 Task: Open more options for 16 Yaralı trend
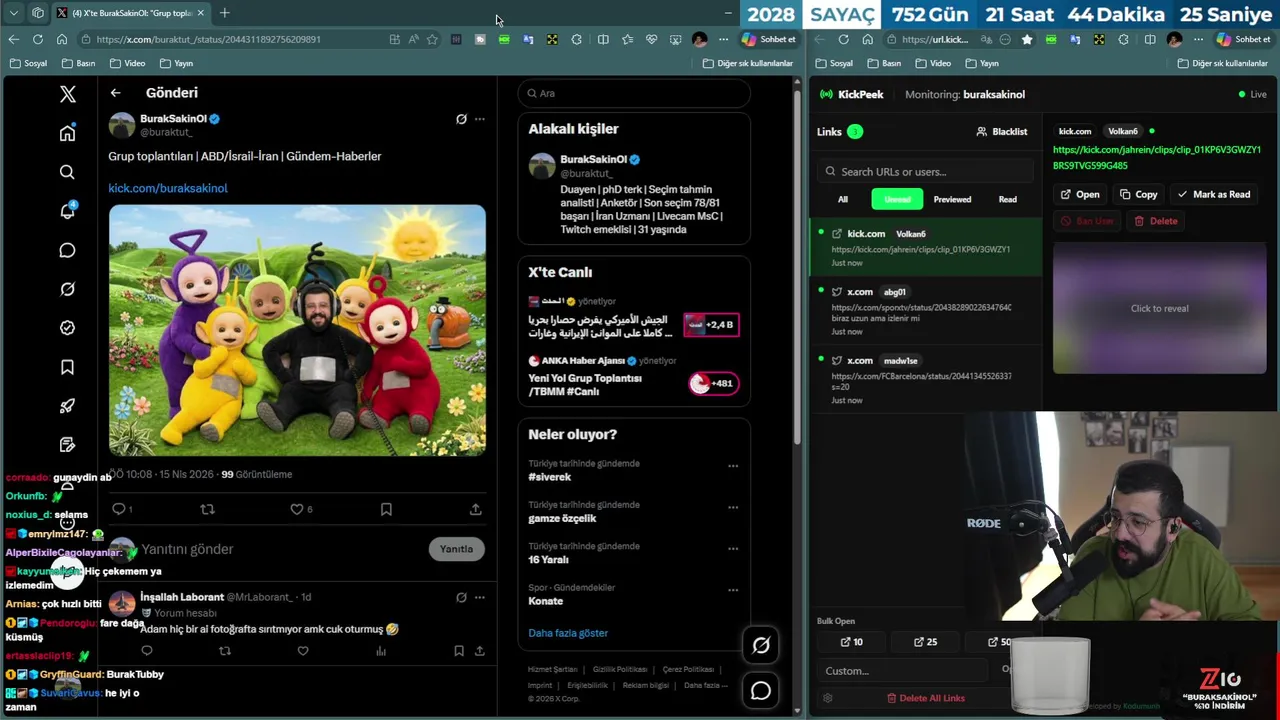tap(733, 549)
